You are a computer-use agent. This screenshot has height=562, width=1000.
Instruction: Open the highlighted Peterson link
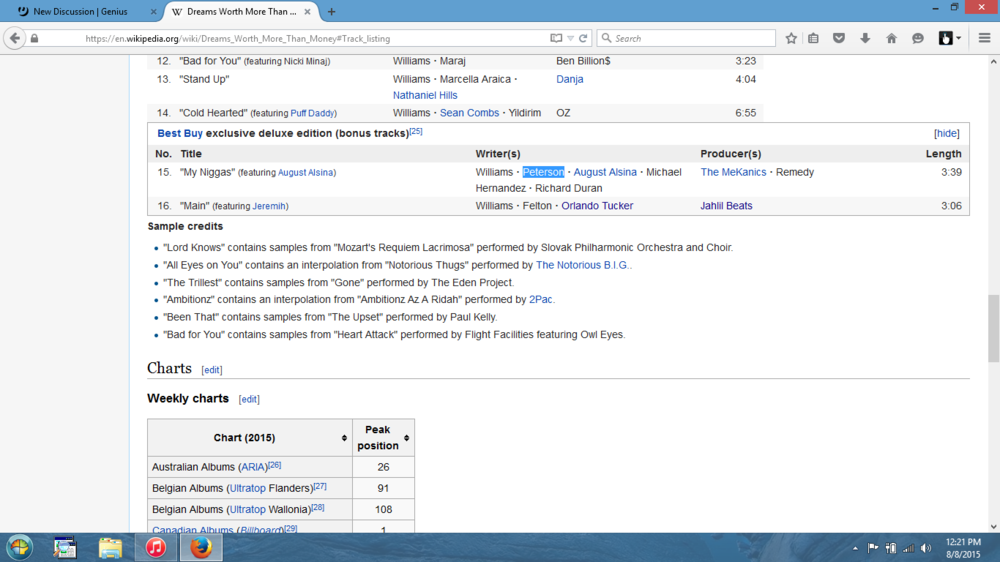coord(543,172)
